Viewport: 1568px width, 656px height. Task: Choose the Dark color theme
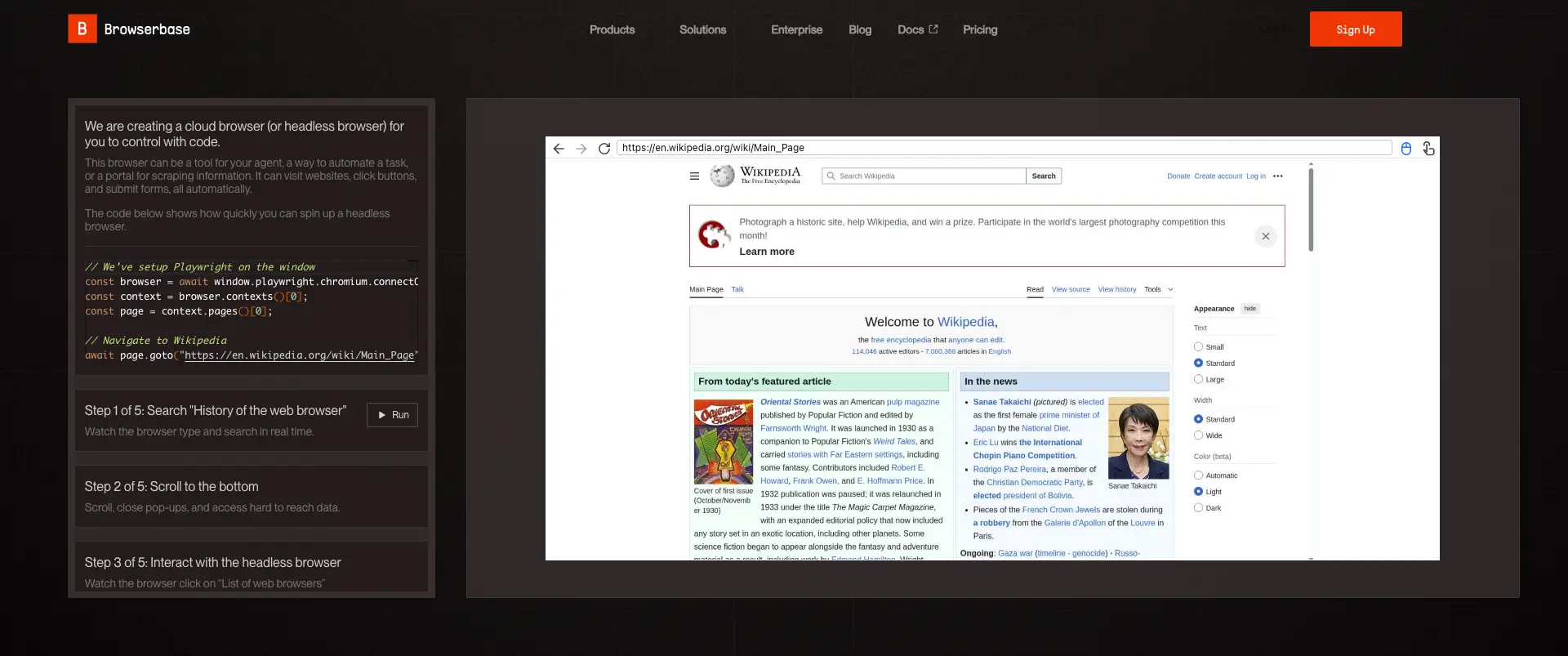1198,508
